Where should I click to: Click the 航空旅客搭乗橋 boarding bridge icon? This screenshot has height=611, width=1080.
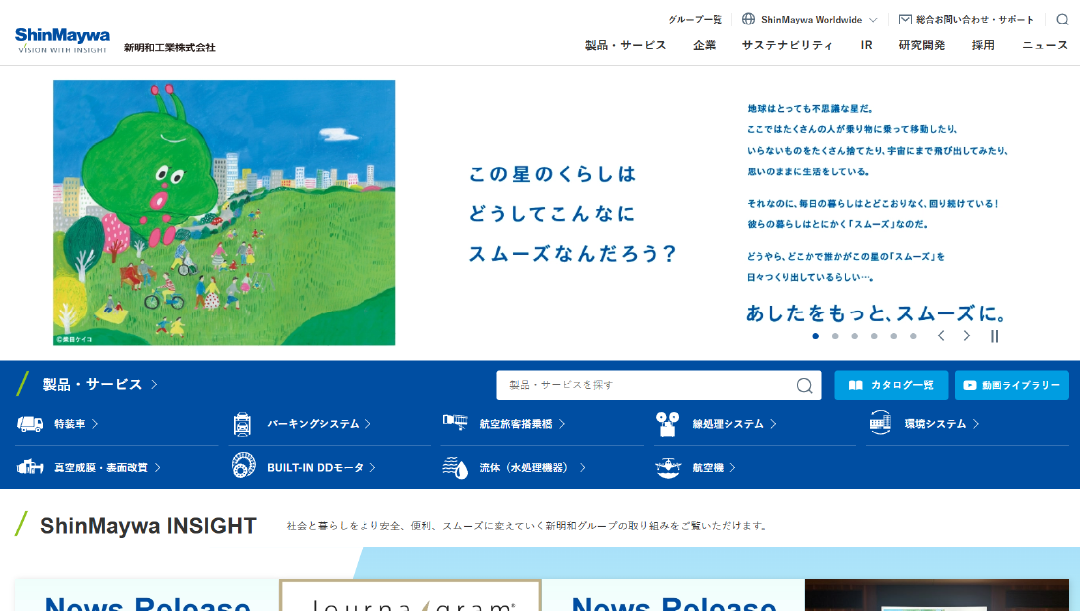(x=454, y=423)
